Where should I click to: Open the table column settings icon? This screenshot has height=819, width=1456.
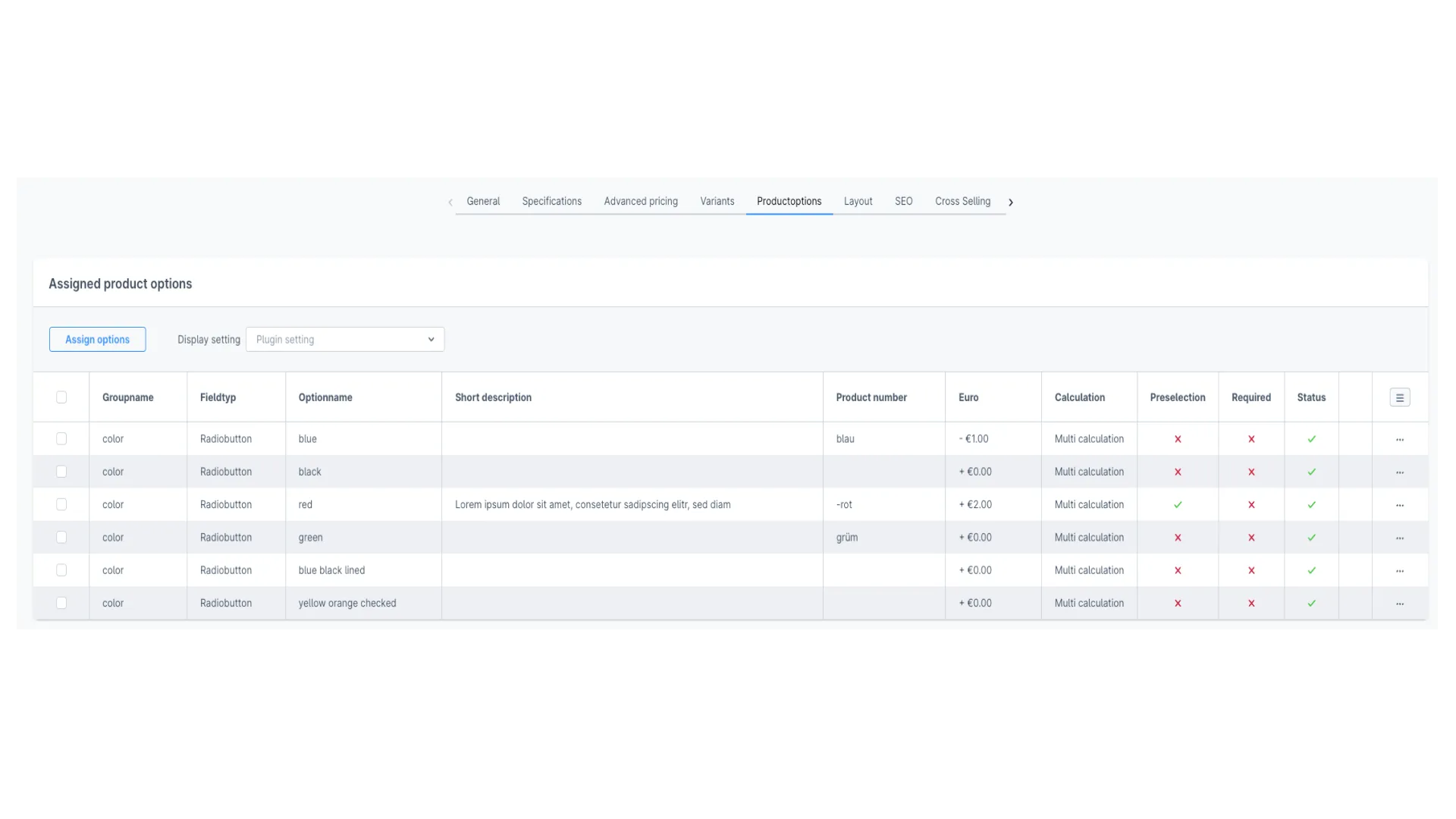pyautogui.click(x=1400, y=397)
